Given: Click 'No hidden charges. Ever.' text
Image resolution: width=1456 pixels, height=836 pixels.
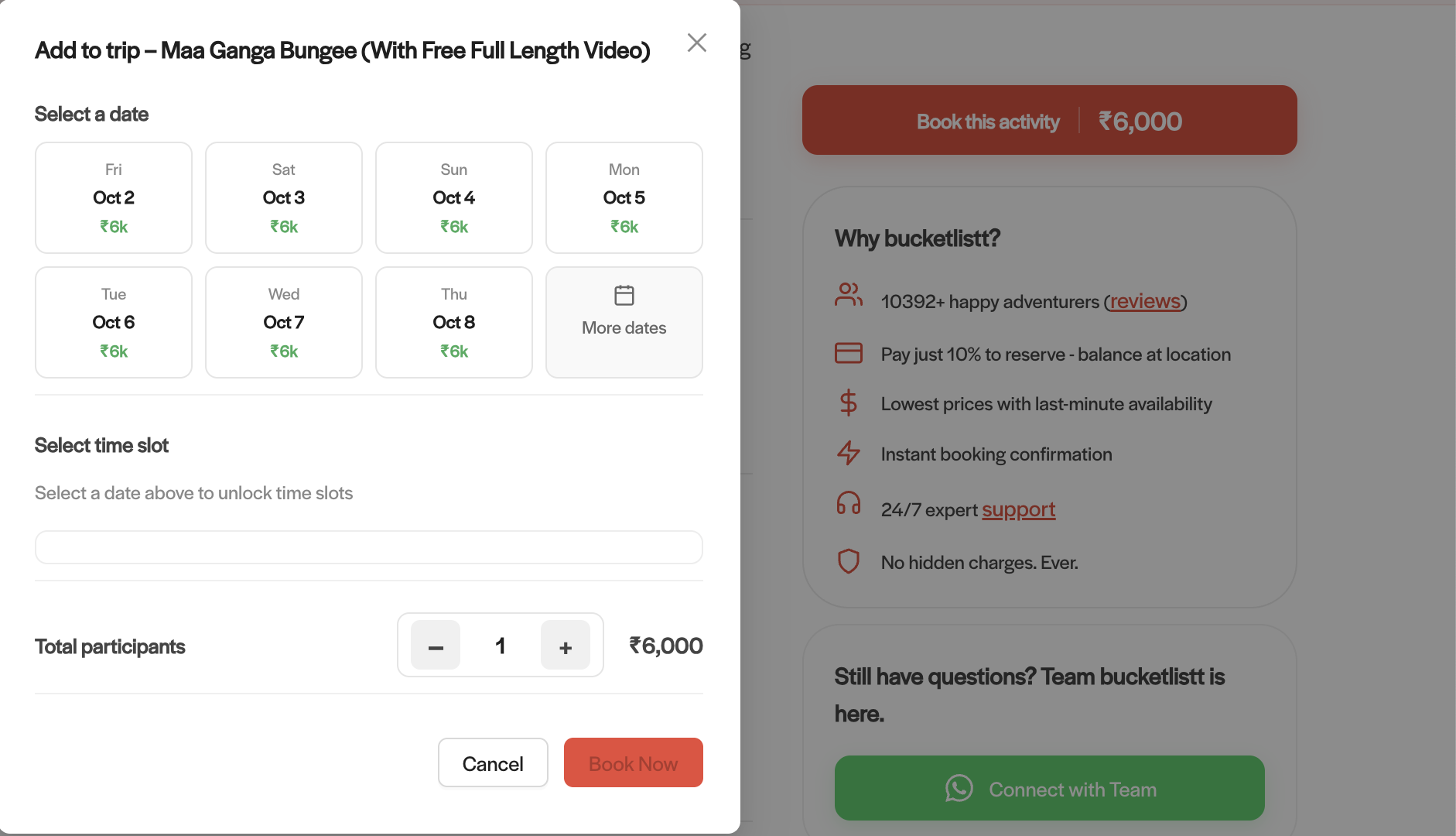Looking at the screenshot, I should point(979,563).
